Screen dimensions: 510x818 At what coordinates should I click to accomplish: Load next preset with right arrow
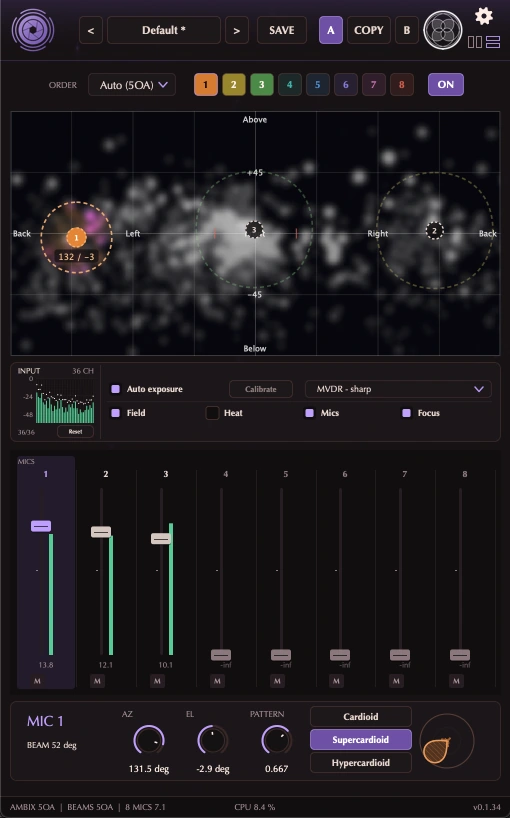(237, 30)
